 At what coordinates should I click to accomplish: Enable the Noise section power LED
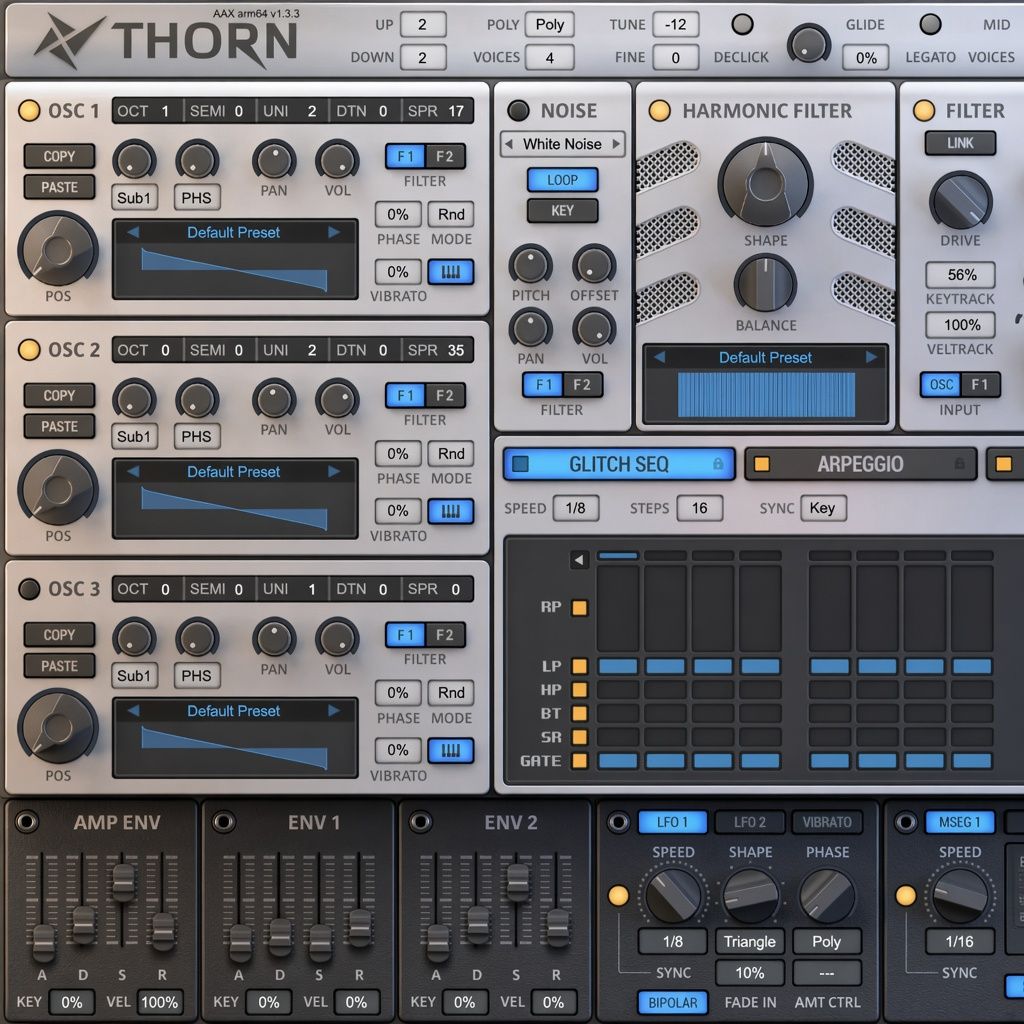click(x=519, y=110)
